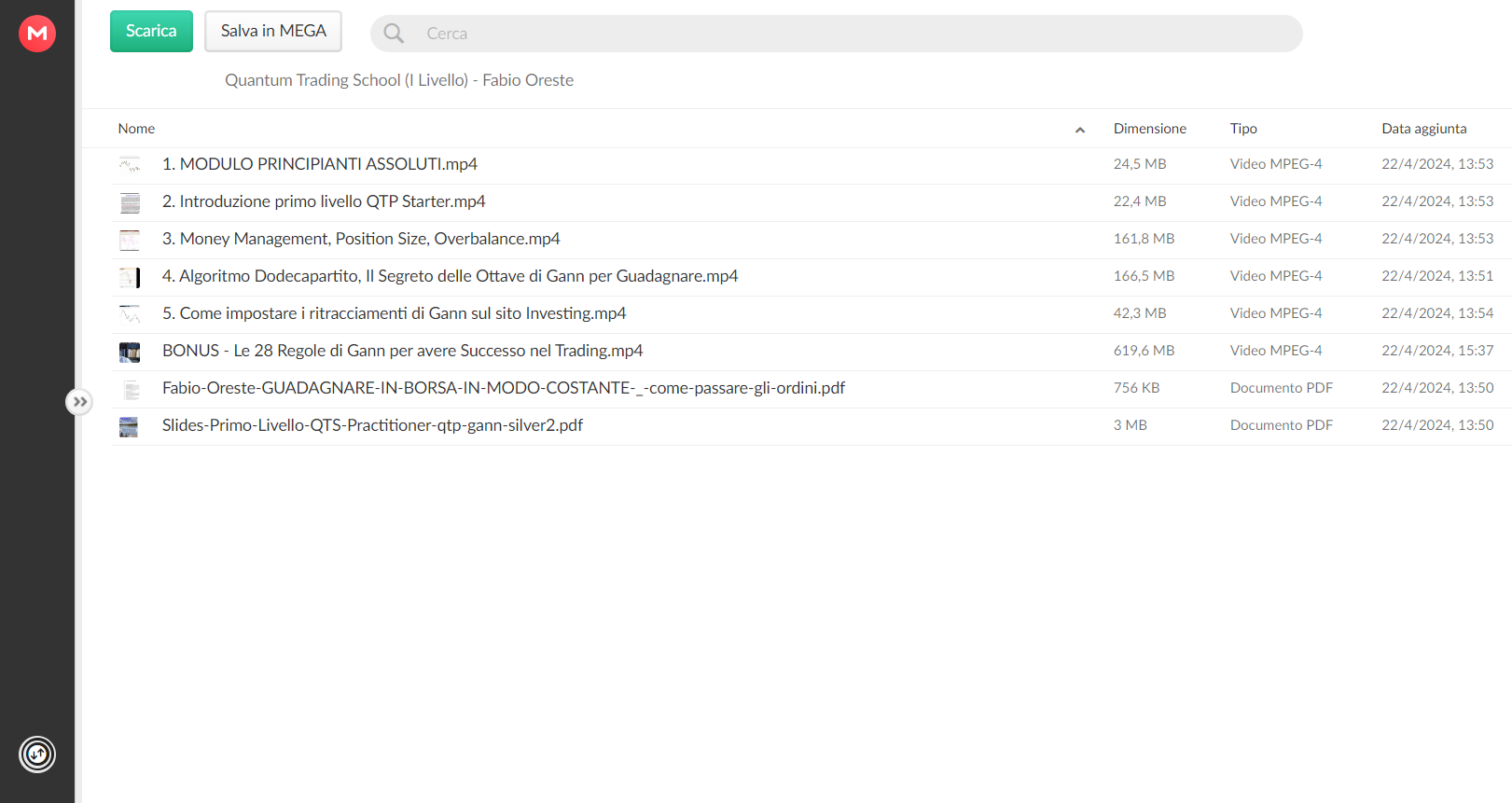Click thumbnail of BONUS 28 Regole video
1512x803 pixels.
click(x=130, y=352)
